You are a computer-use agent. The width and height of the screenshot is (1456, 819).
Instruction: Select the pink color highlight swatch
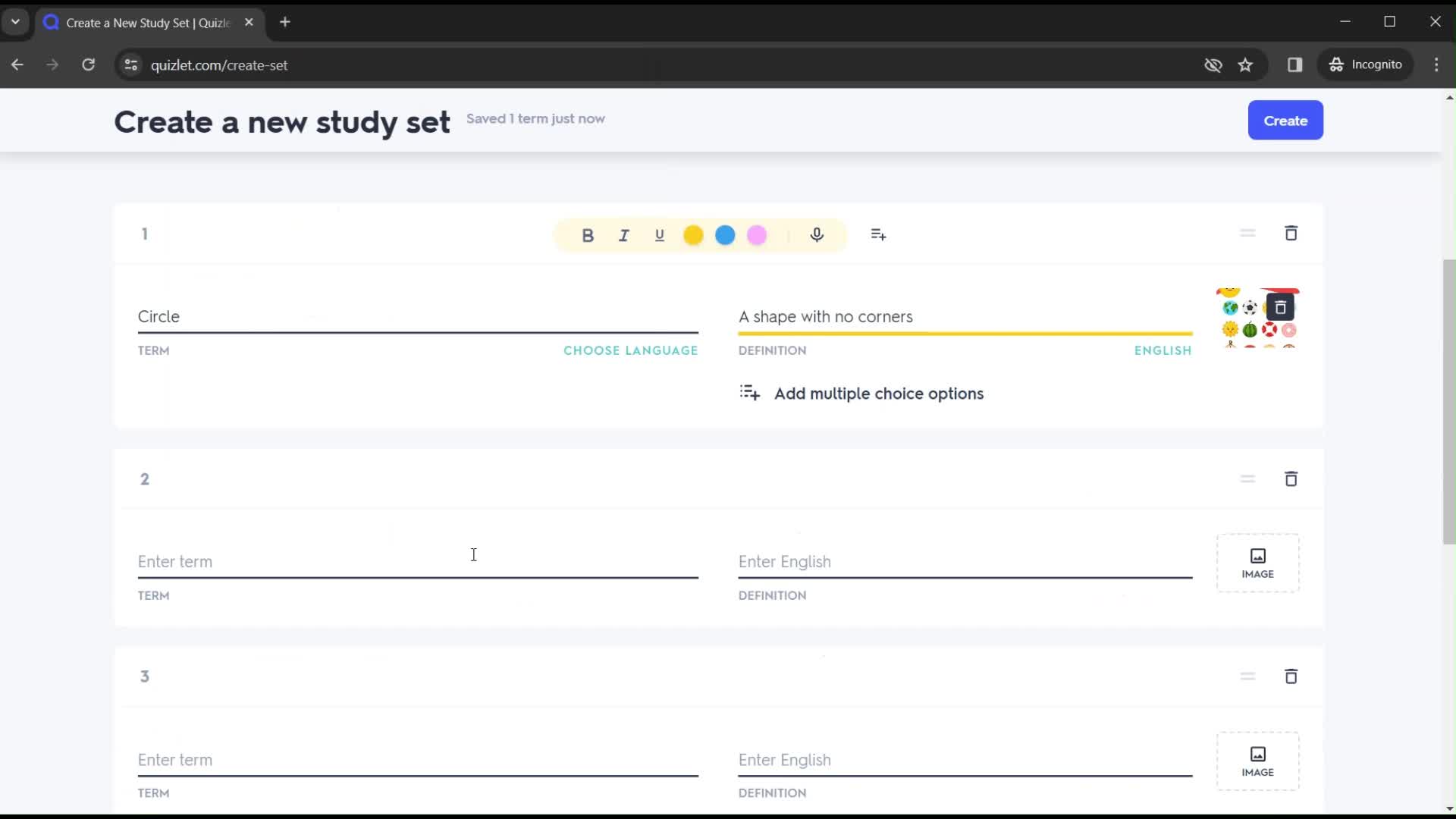pos(757,234)
